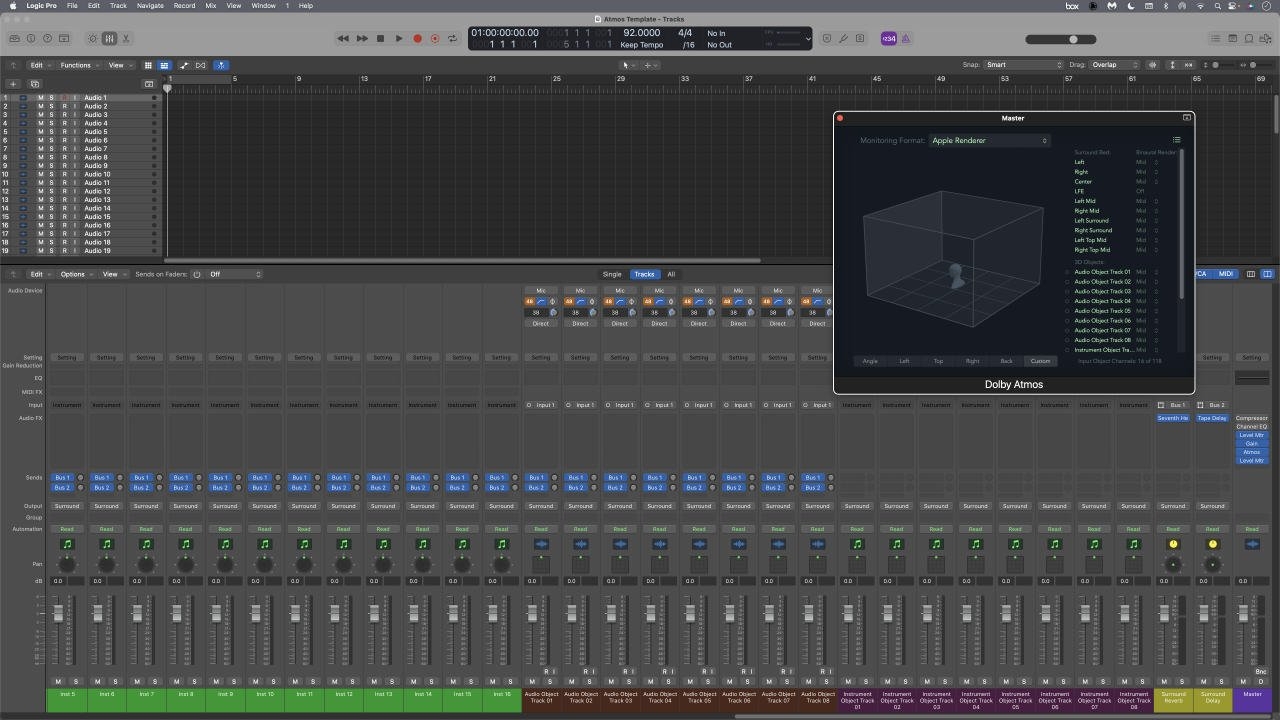Adjust the master volume slider
The height and width of the screenshot is (720, 1280).
click(x=1073, y=39)
